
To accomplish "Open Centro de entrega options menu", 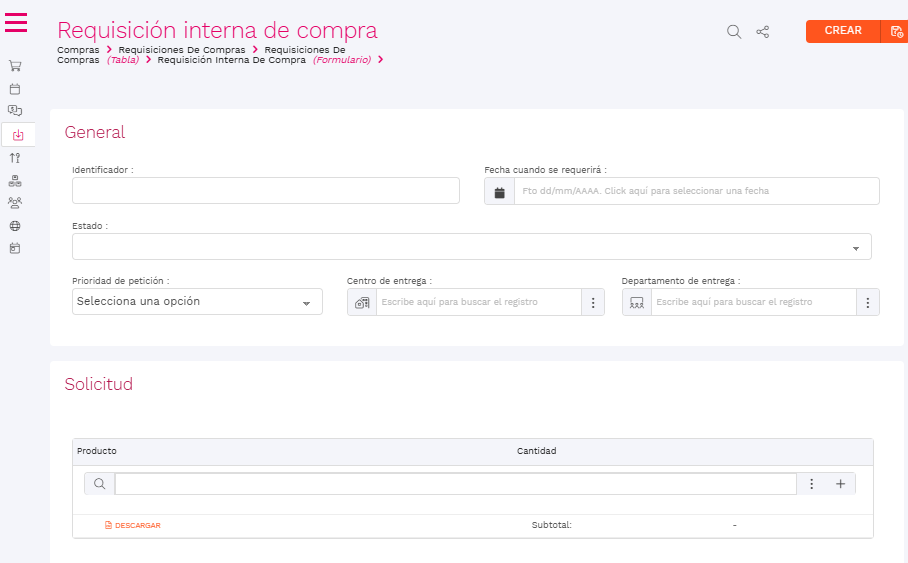I will click(593, 302).
